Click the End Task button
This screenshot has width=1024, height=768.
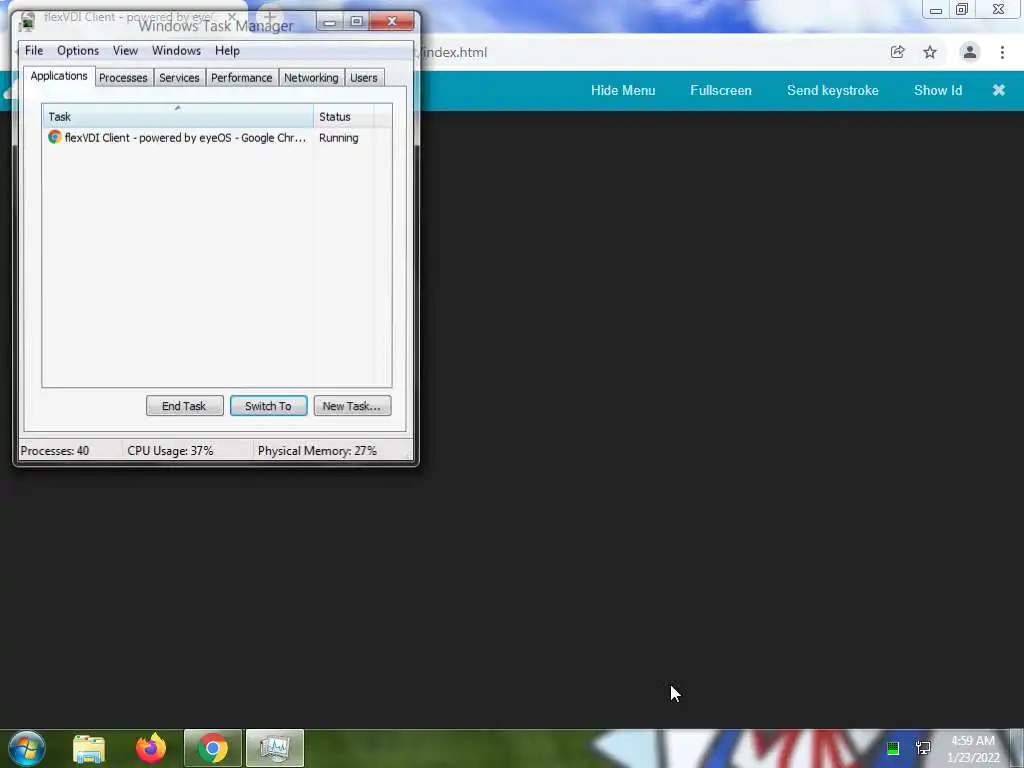tap(184, 406)
